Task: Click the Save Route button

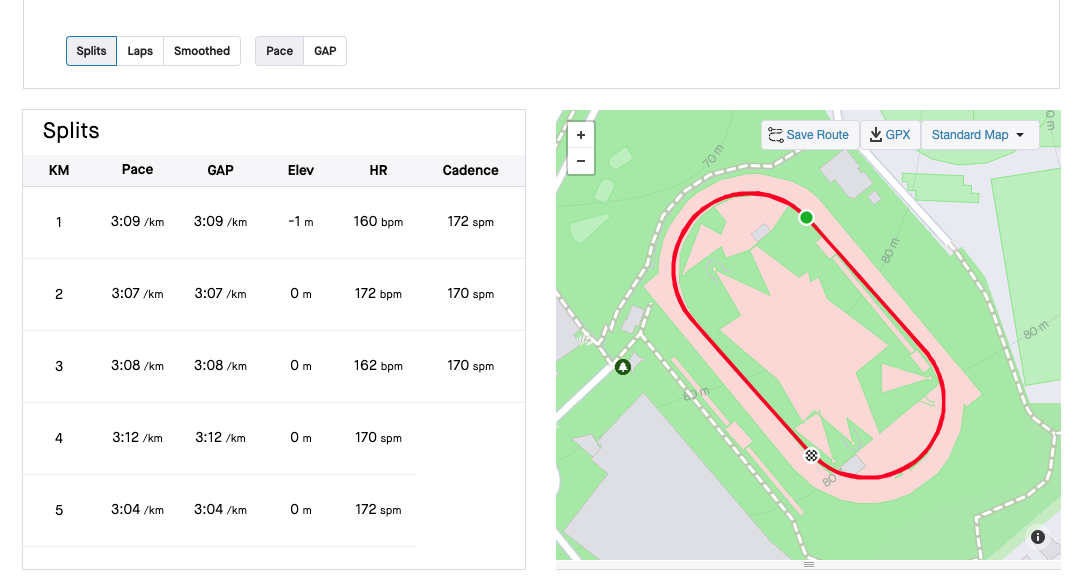Action: (x=810, y=135)
